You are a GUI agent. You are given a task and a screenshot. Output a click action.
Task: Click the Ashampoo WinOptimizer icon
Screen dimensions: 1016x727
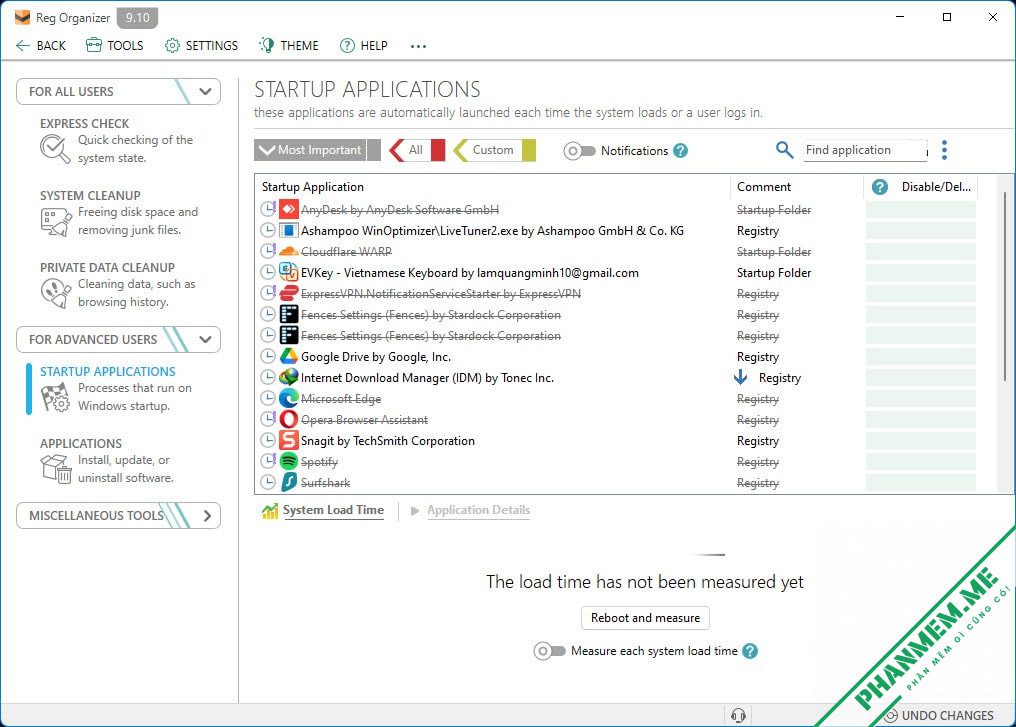[x=288, y=231]
